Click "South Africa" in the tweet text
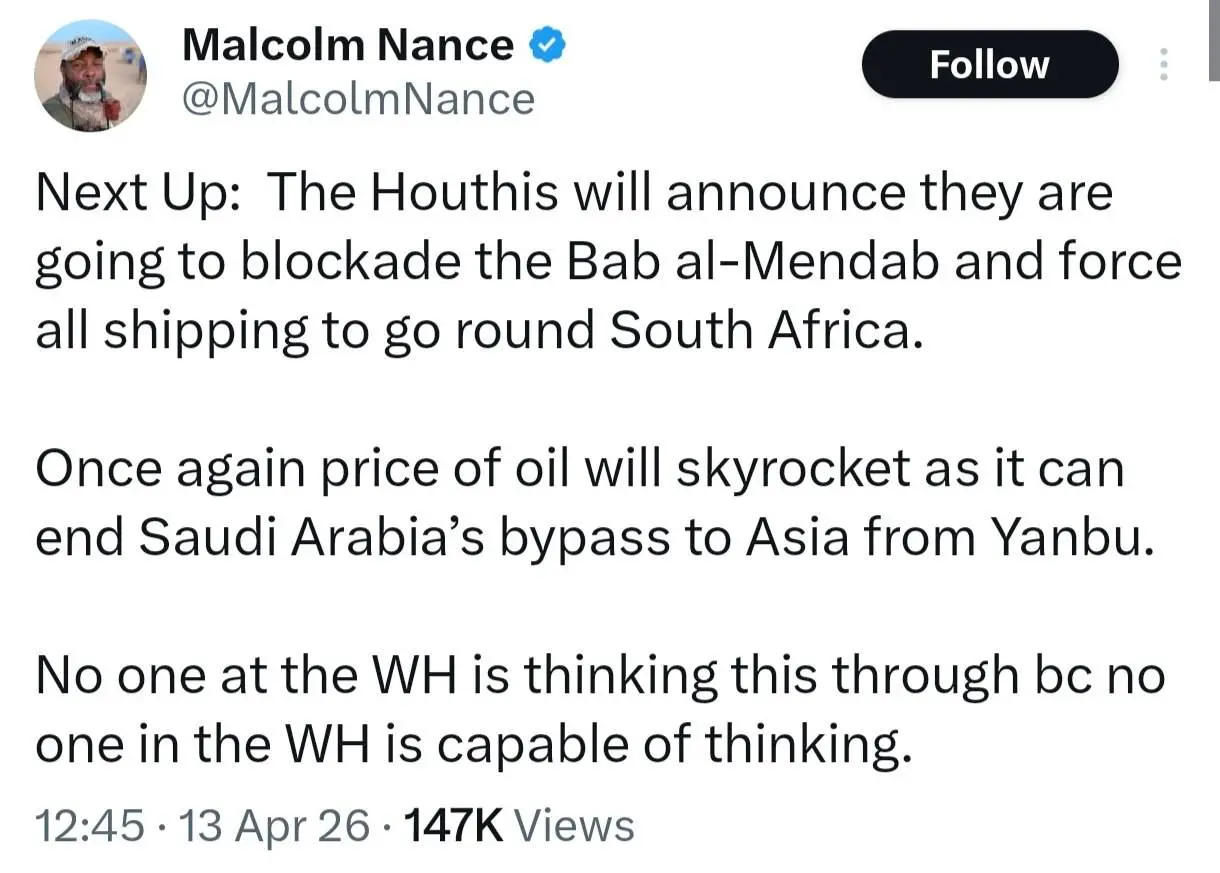1220x873 pixels. click(x=762, y=331)
